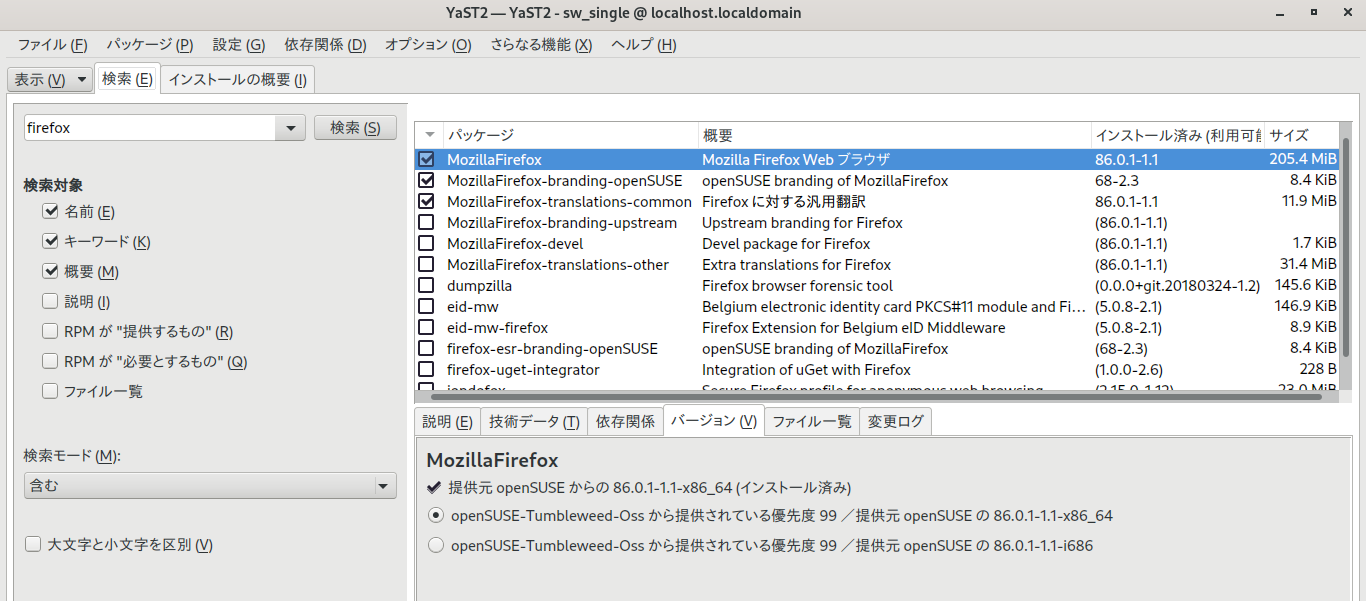Toggle status icon of MozillaFirefox-branding-openSUSE
This screenshot has height=601, width=1366.
click(x=427, y=181)
